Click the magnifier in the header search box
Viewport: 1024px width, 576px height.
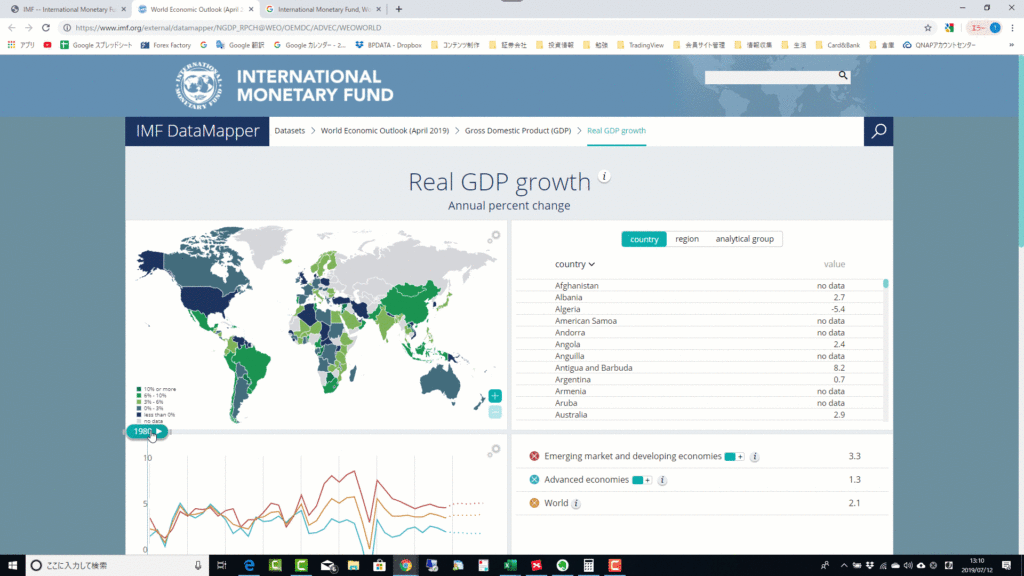[x=843, y=76]
